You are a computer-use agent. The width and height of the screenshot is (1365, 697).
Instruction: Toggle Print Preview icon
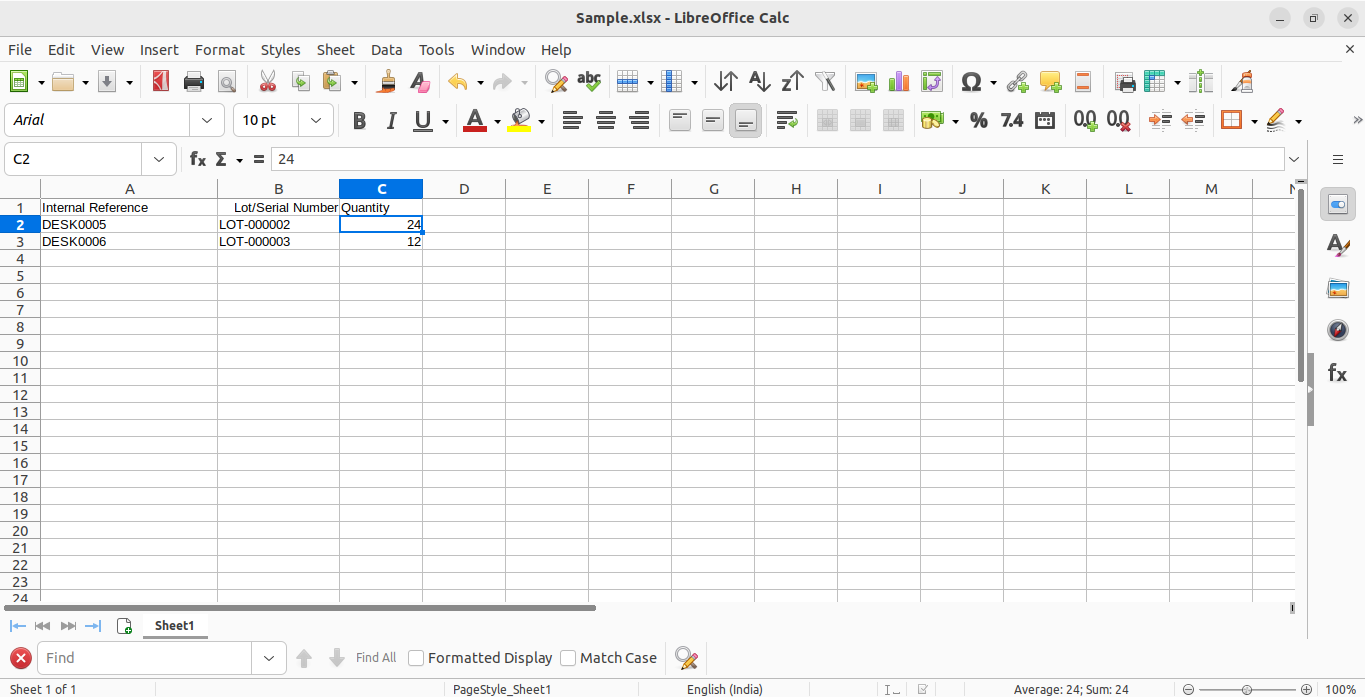pos(227,82)
